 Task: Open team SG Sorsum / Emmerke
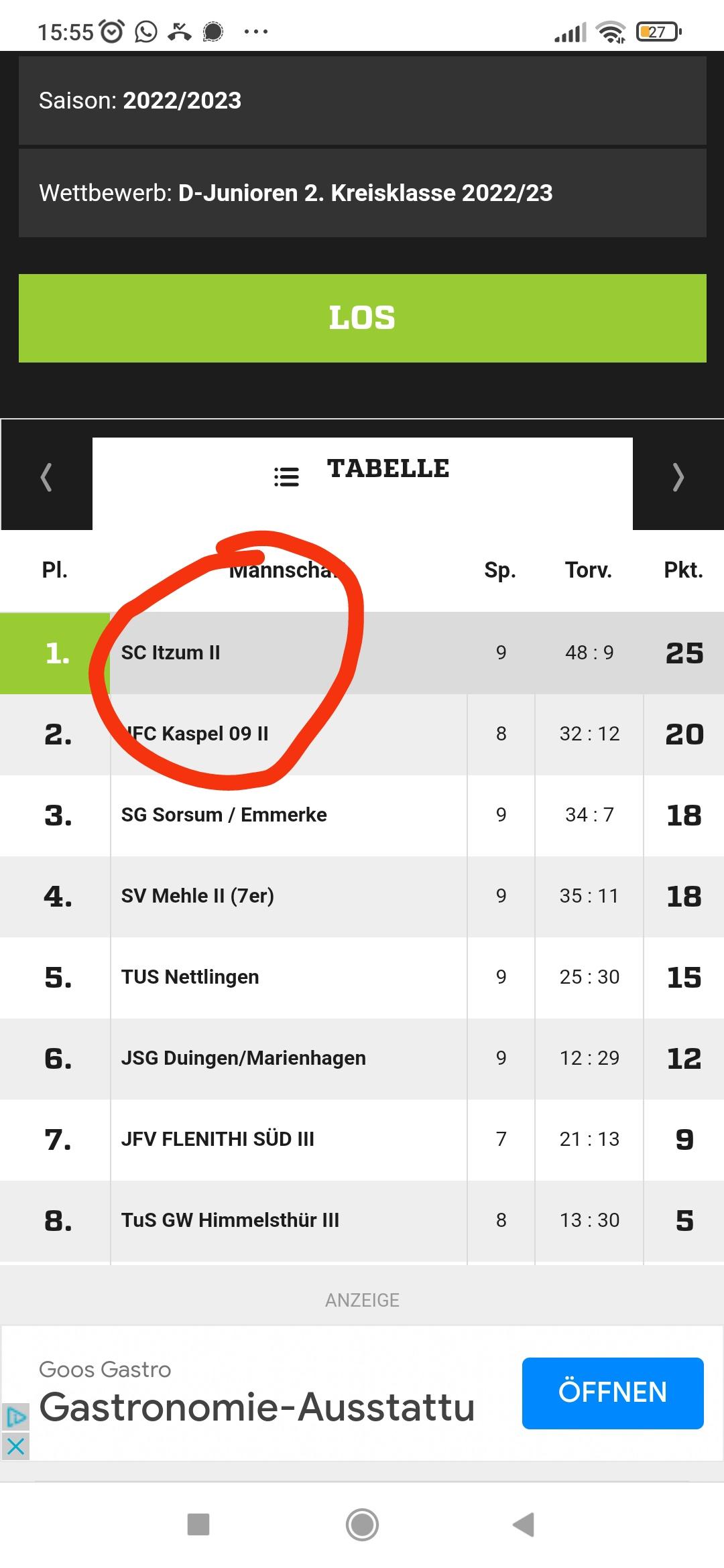tap(224, 815)
